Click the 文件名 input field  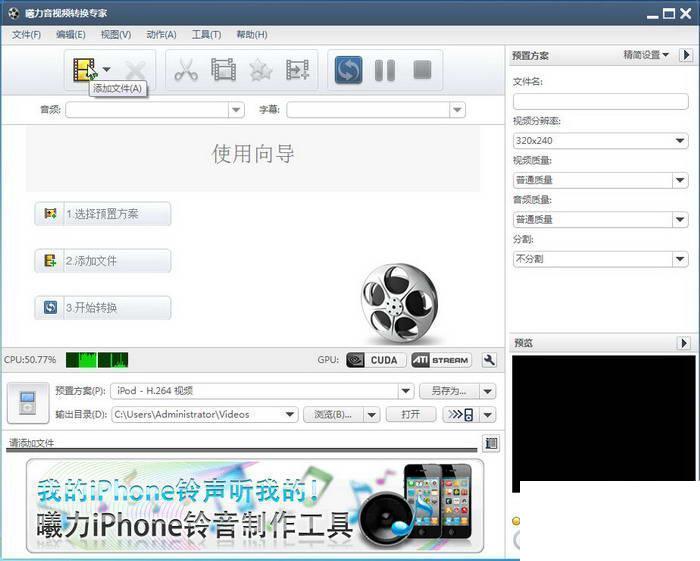600,101
